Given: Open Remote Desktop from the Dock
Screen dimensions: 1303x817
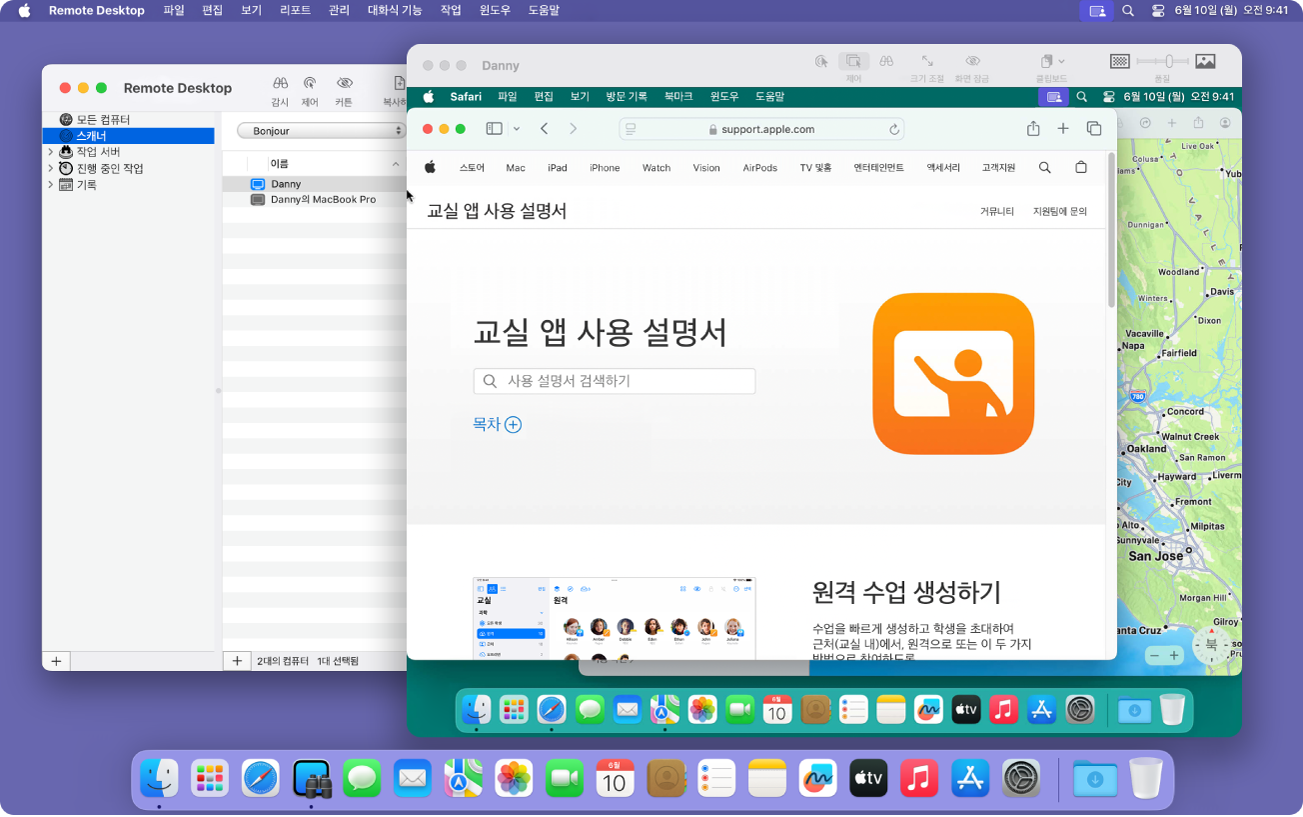Looking at the screenshot, I should tap(312, 778).
